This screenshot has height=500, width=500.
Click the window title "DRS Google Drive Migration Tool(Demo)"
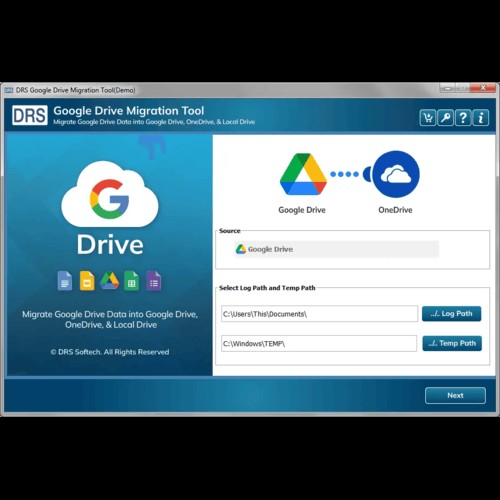point(76,90)
